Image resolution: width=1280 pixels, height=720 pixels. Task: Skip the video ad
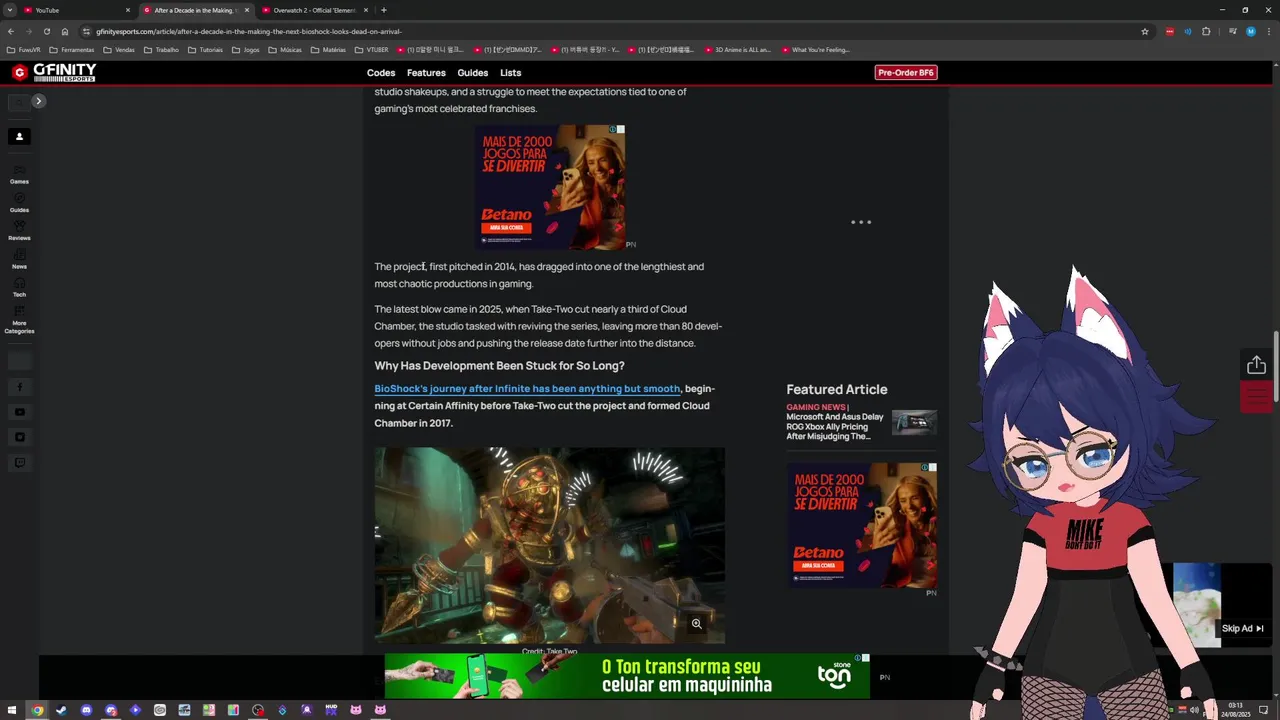point(1242,629)
